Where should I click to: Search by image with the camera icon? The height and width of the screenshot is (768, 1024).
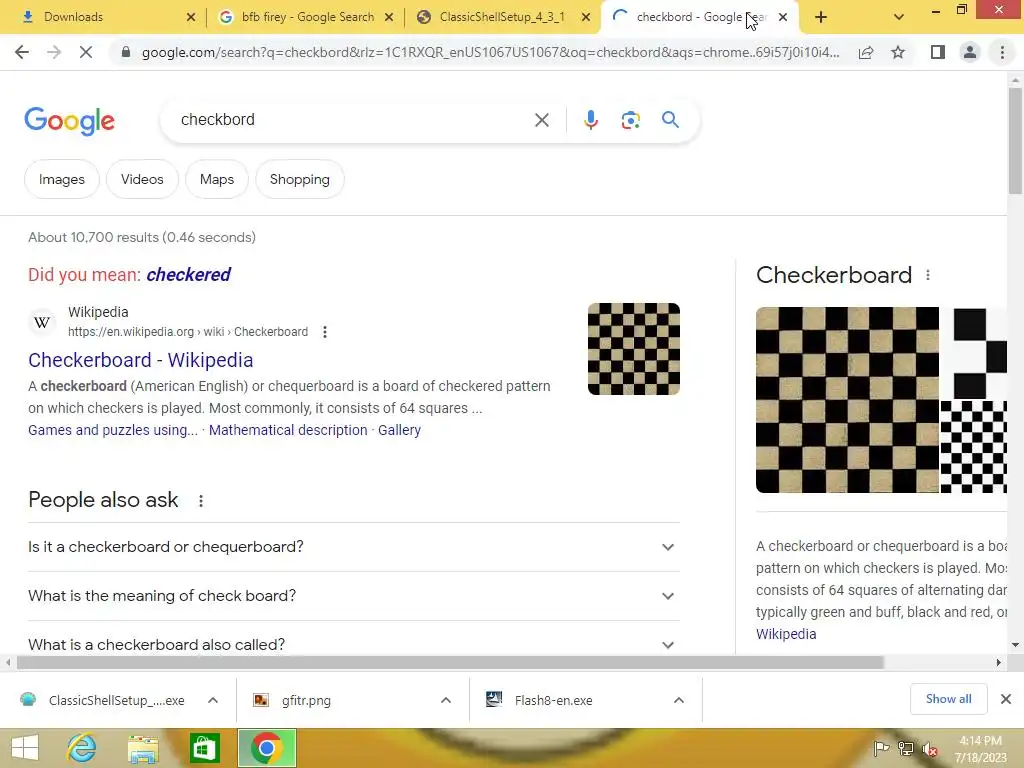pyautogui.click(x=630, y=120)
